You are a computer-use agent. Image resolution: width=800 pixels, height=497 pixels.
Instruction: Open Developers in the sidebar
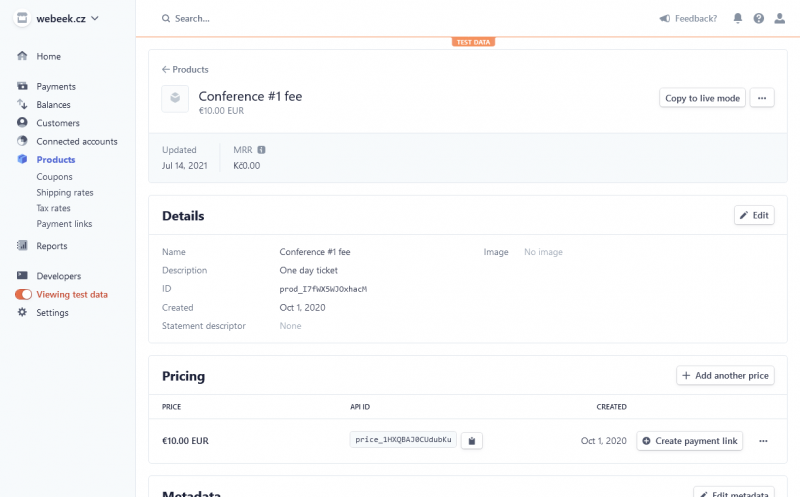59,276
